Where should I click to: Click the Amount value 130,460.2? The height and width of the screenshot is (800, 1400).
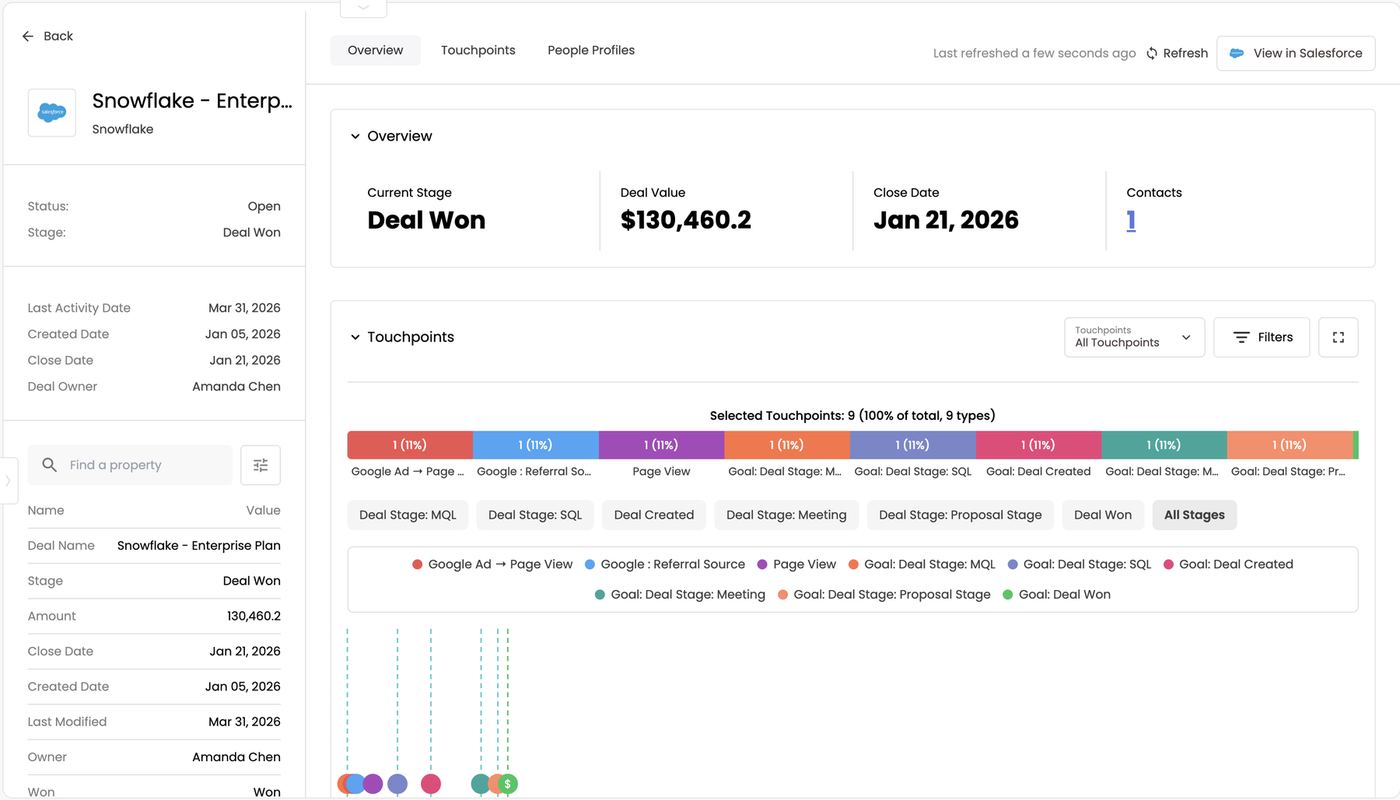(254, 616)
